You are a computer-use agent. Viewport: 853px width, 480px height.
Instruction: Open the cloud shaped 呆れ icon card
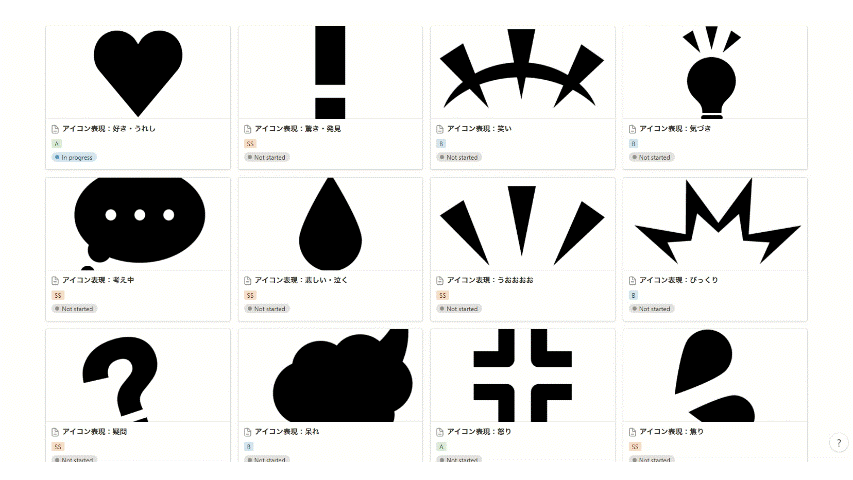[330, 375]
